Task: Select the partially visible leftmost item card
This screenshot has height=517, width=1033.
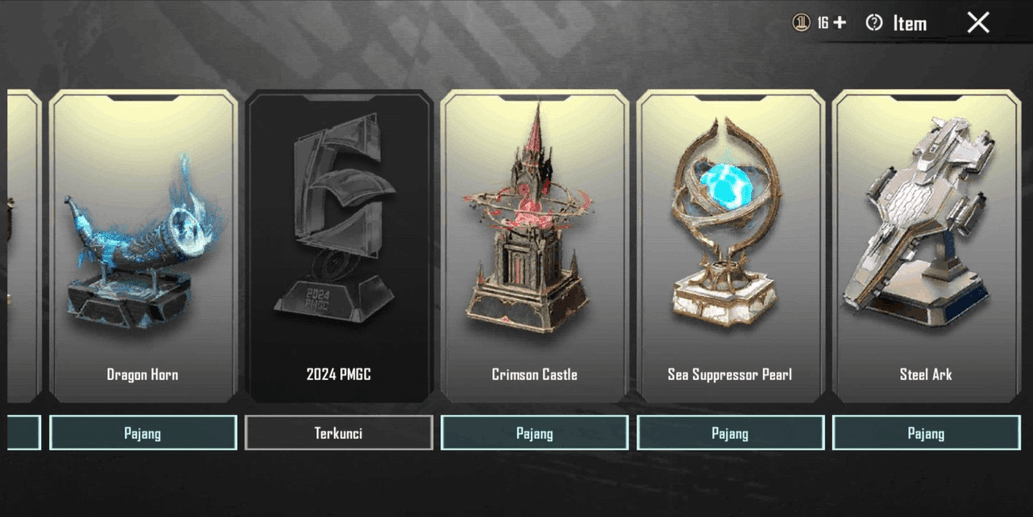Action: (24, 246)
